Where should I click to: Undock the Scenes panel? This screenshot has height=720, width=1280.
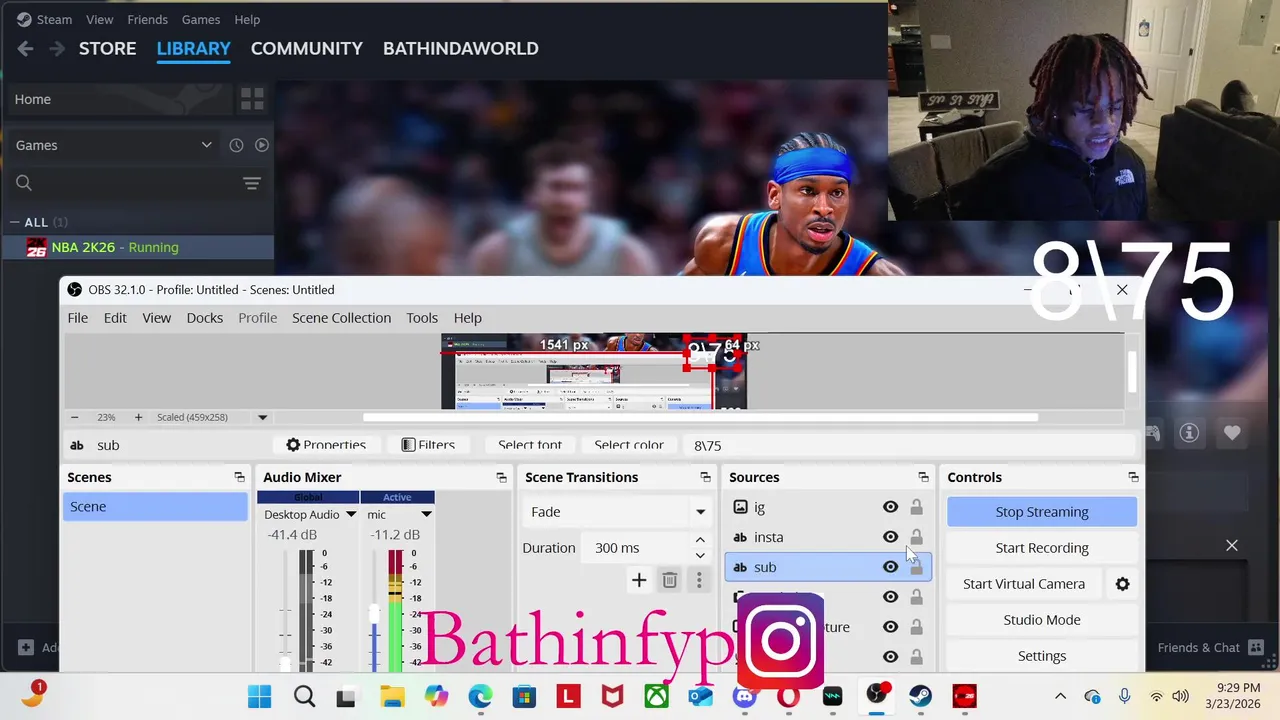click(239, 477)
